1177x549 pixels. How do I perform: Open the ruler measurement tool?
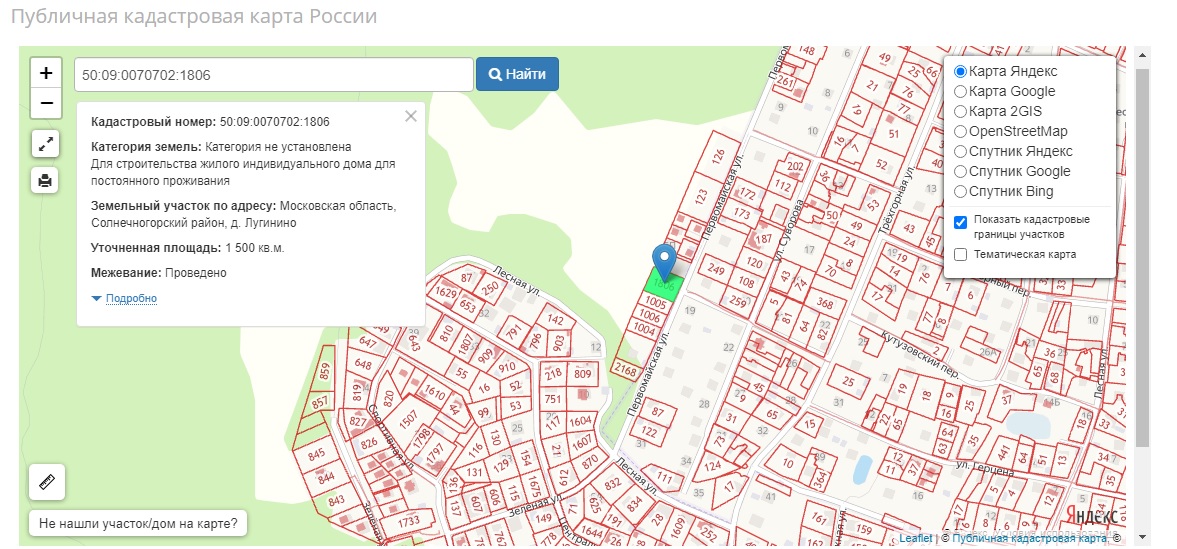point(47,481)
